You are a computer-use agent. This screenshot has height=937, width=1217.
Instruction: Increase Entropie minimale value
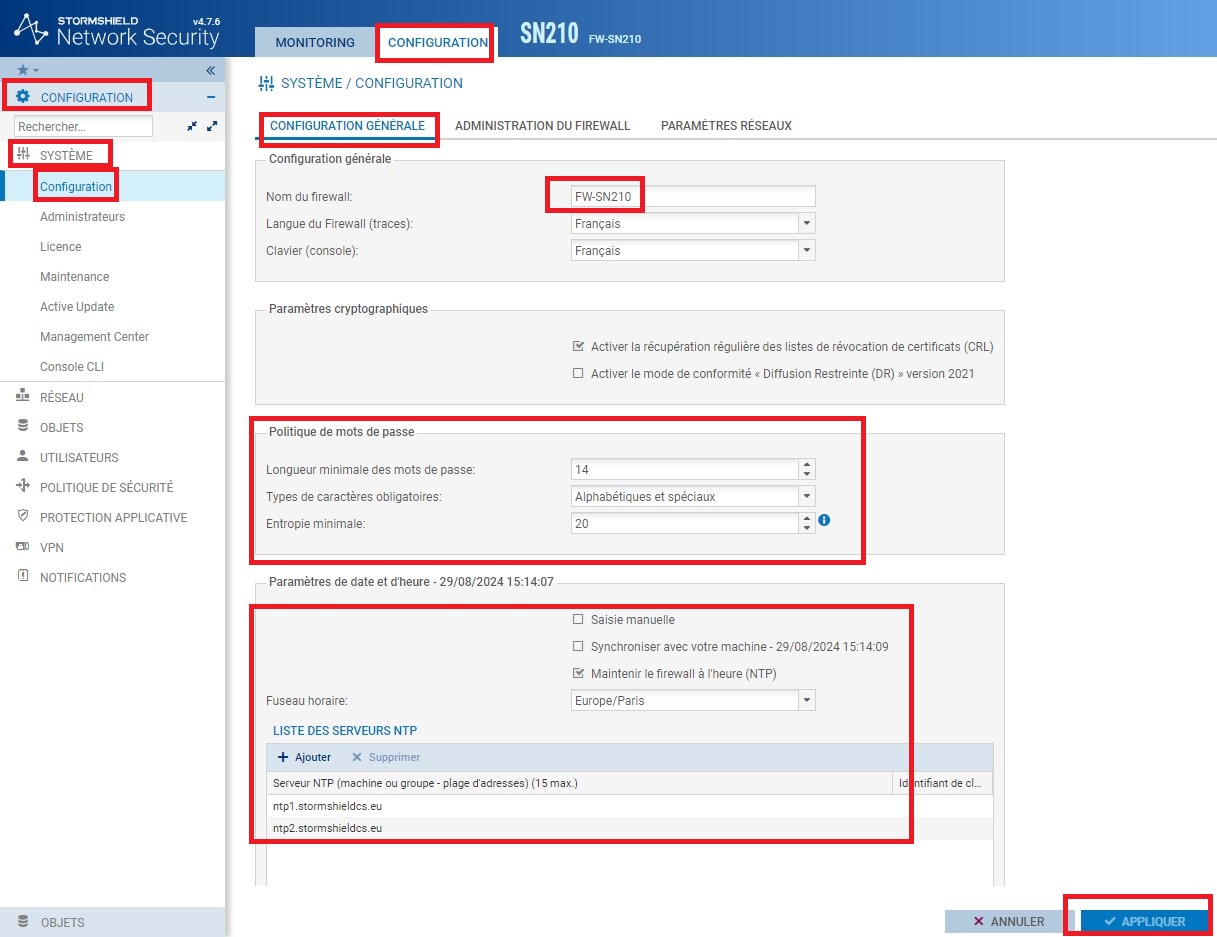pyautogui.click(x=807, y=518)
